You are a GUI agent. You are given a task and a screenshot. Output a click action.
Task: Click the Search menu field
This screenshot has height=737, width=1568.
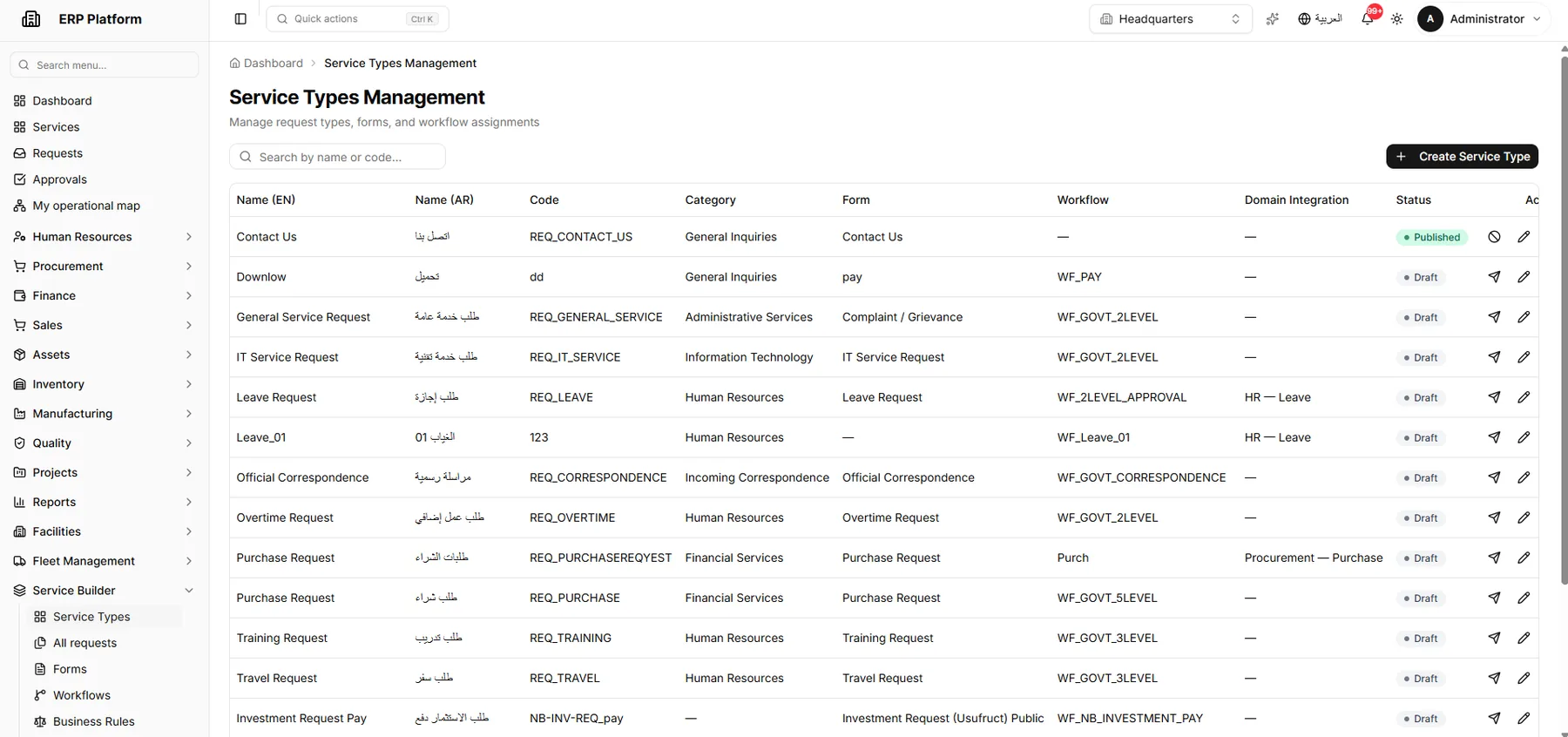click(x=105, y=64)
